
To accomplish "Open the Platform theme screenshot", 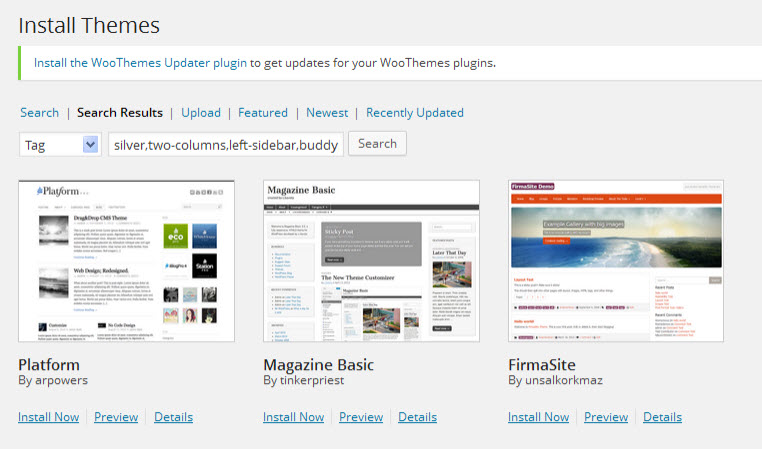I will [126, 261].
